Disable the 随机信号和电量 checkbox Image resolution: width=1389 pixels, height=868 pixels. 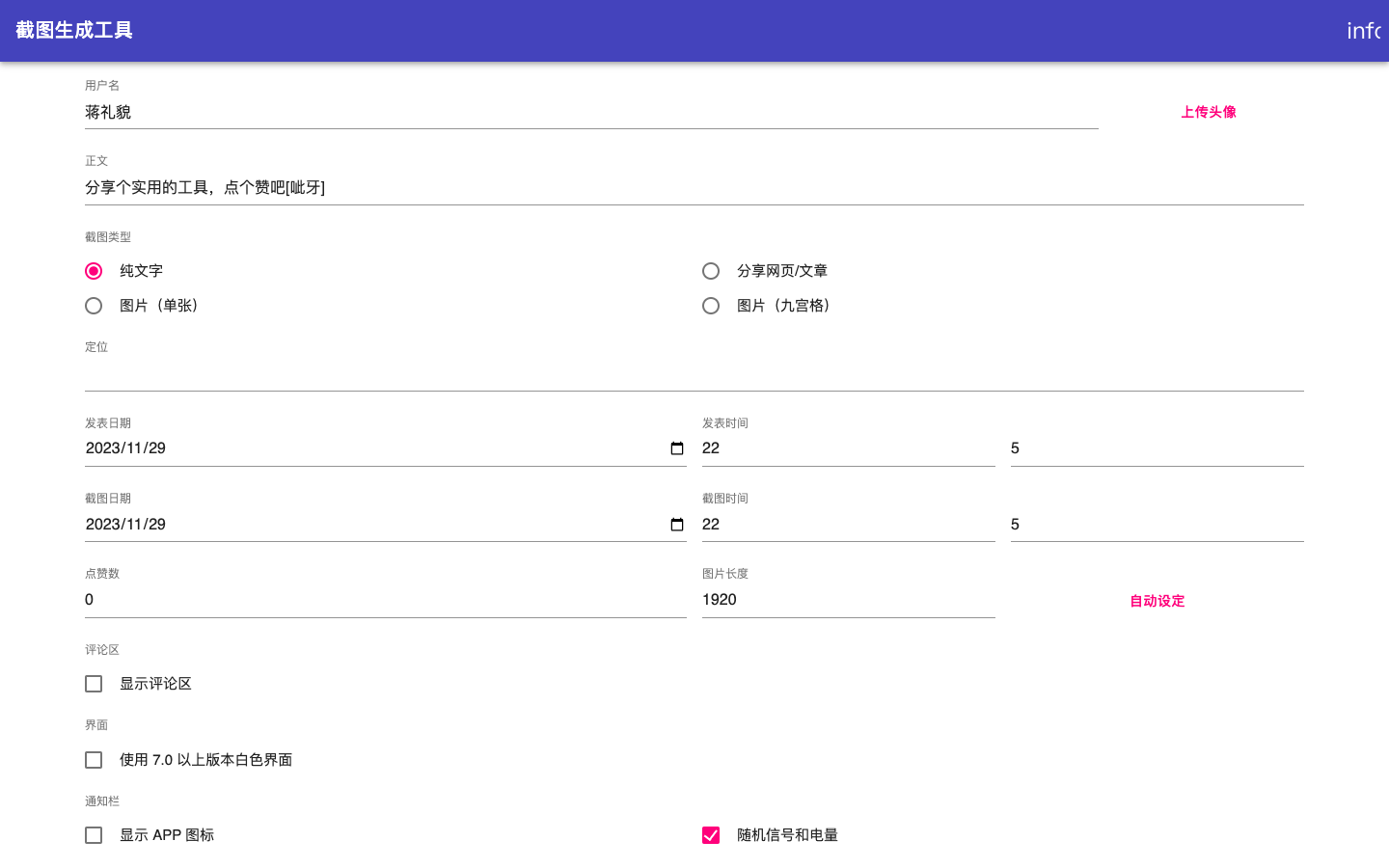click(711, 835)
